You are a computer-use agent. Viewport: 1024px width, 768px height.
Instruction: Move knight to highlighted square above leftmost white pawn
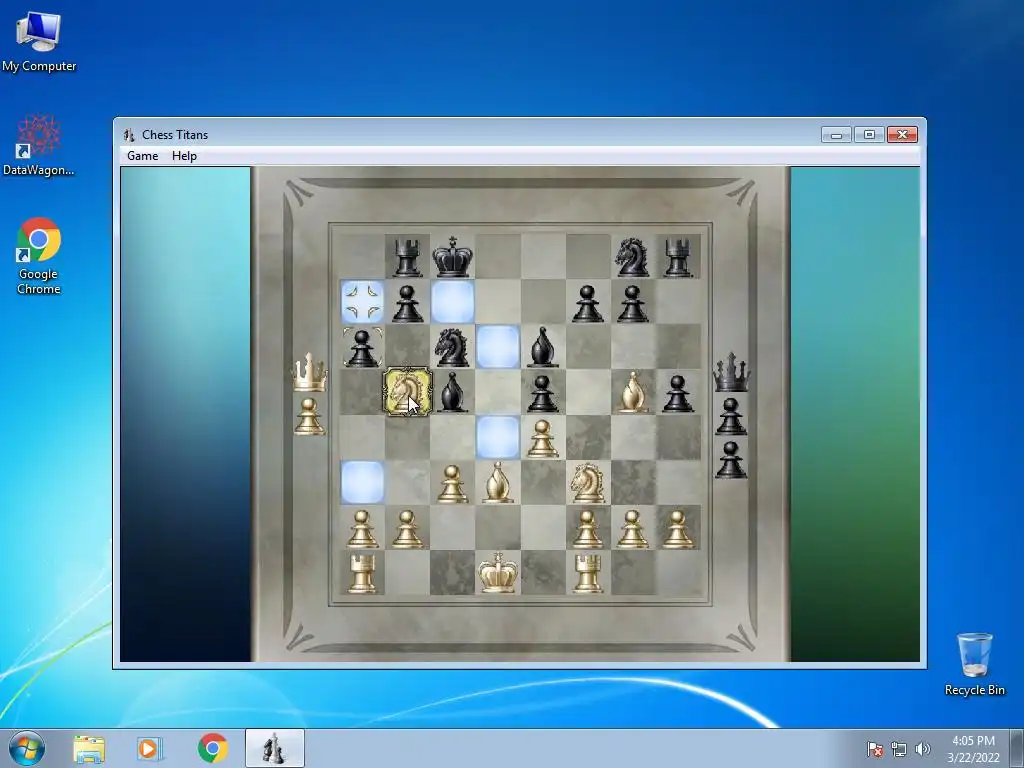coord(362,482)
